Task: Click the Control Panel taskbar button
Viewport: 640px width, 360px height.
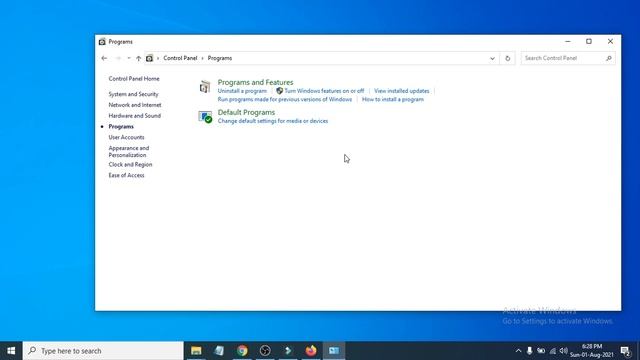Action: click(x=334, y=351)
